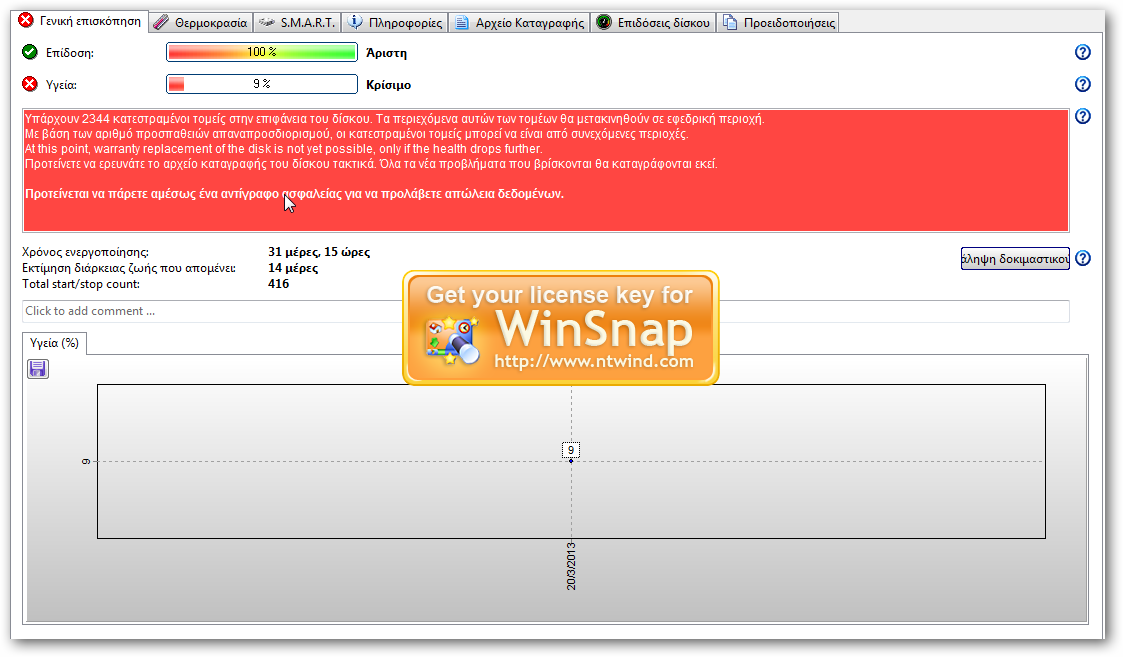Open the S.M.A.R.T. tab
1123x657 pixels.
tap(297, 23)
